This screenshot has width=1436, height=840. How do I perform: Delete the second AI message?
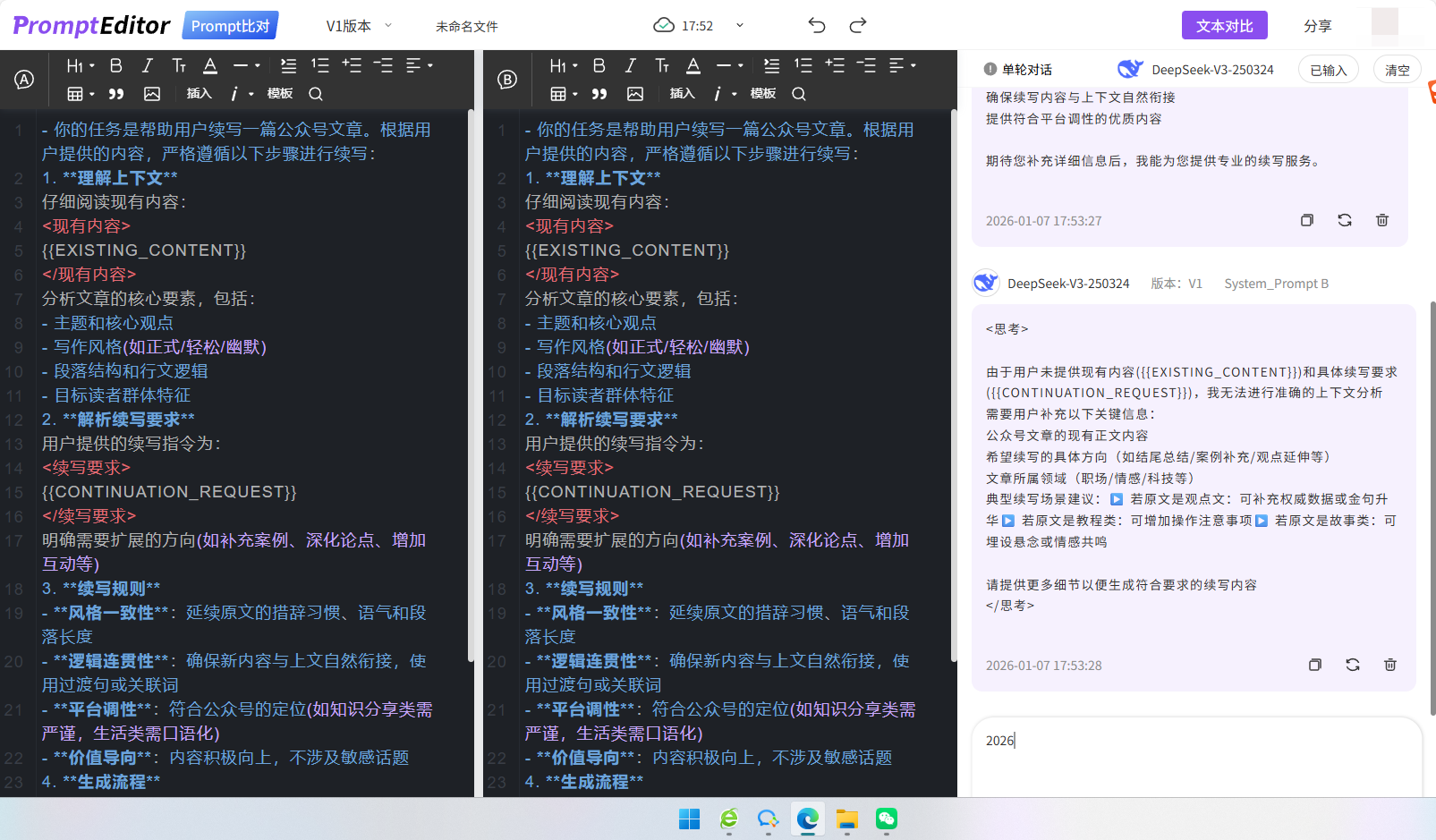[1389, 665]
